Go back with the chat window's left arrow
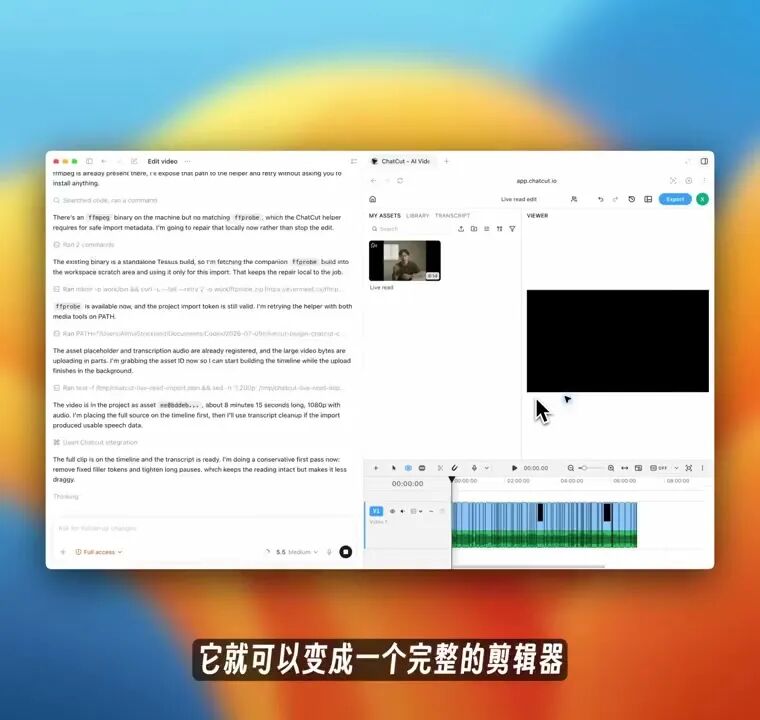The height and width of the screenshot is (720, 760). click(x=104, y=161)
